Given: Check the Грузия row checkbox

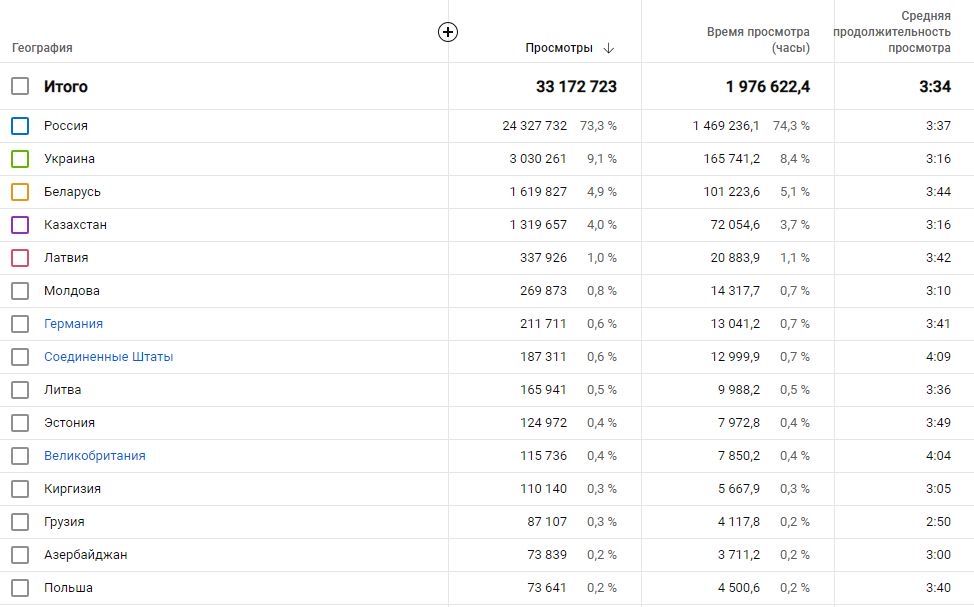Looking at the screenshot, I should click(20, 522).
